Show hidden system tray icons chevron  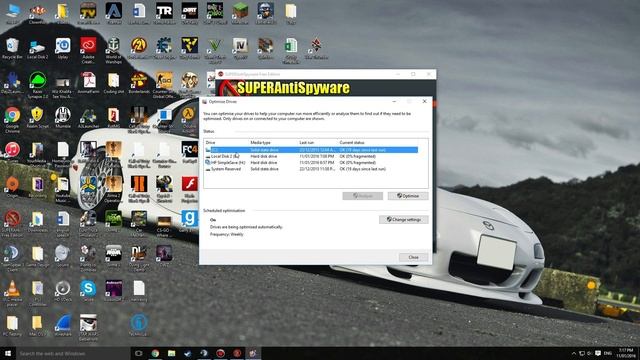[x=574, y=353]
